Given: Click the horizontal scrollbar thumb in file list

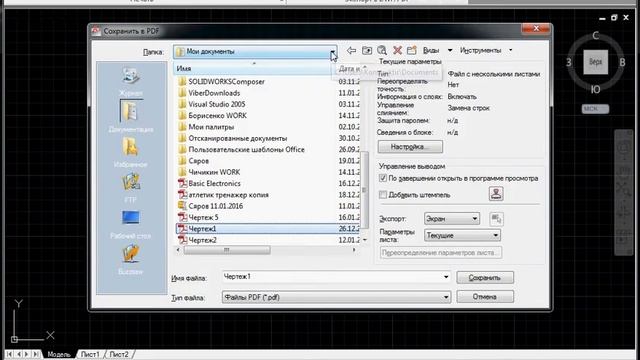Looking at the screenshot, I should [x=227, y=250].
